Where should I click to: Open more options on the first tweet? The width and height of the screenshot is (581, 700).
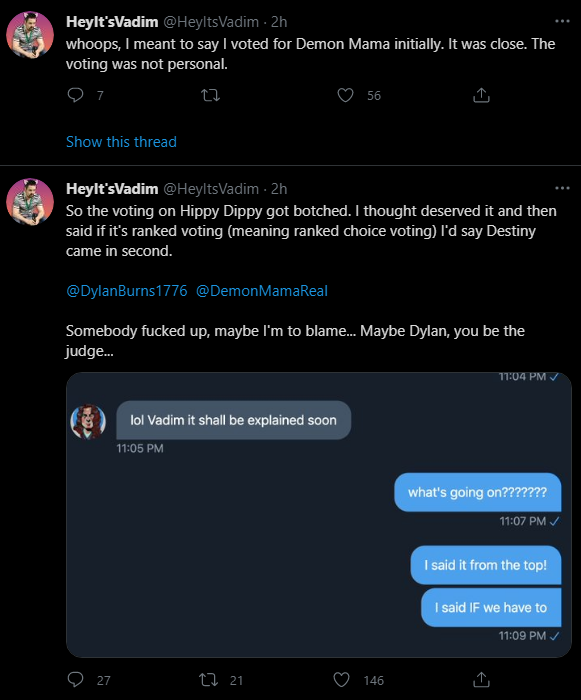pyautogui.click(x=562, y=21)
